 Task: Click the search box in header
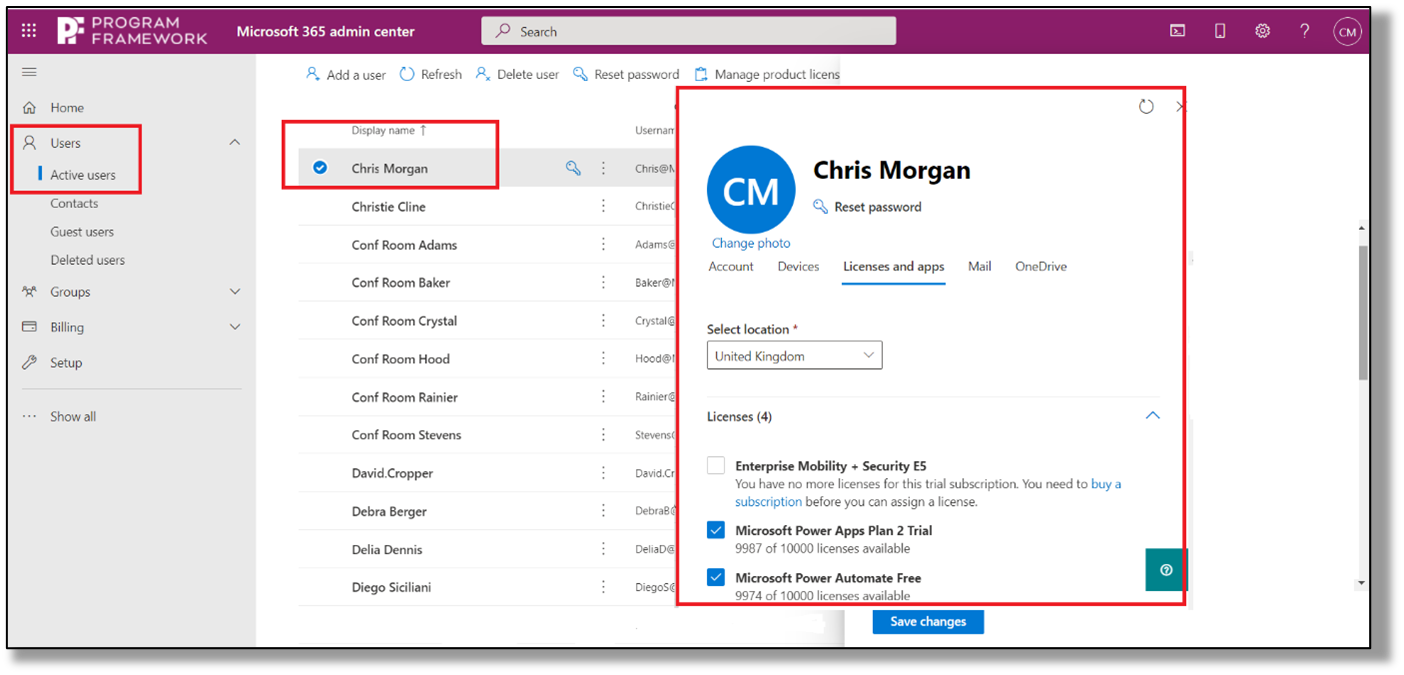[x=688, y=31]
